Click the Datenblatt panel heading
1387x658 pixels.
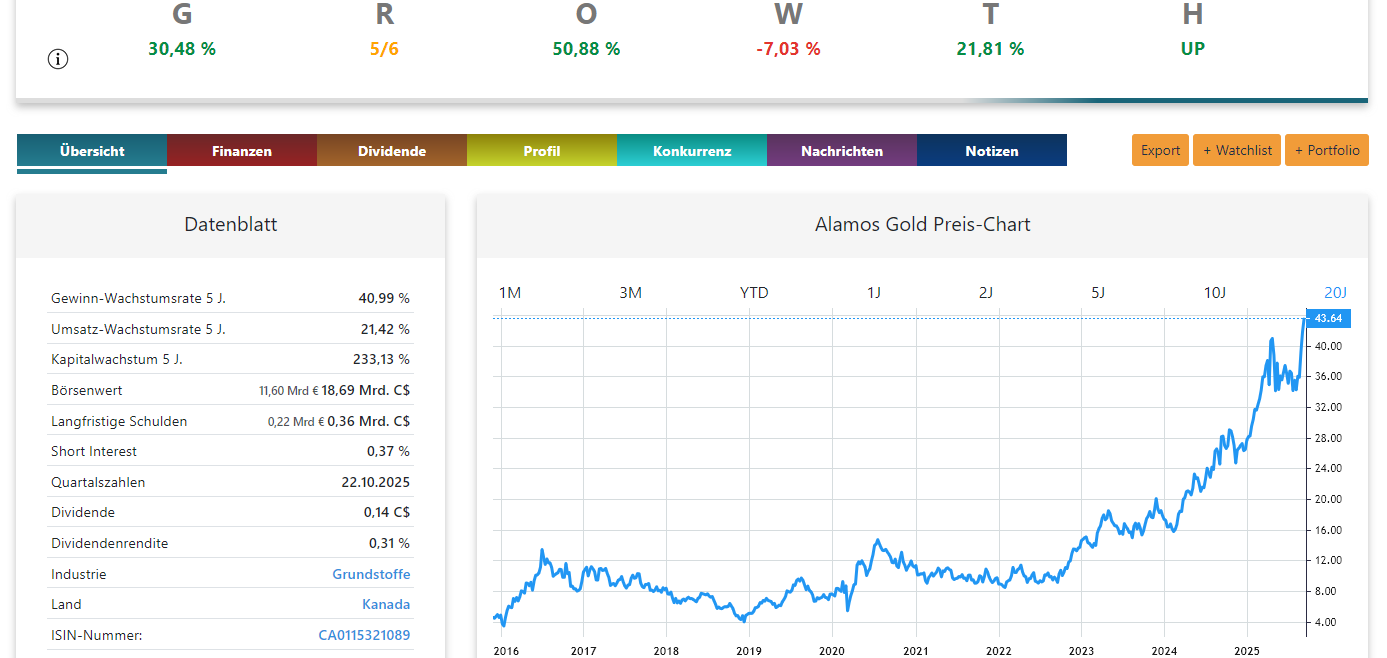(x=231, y=225)
